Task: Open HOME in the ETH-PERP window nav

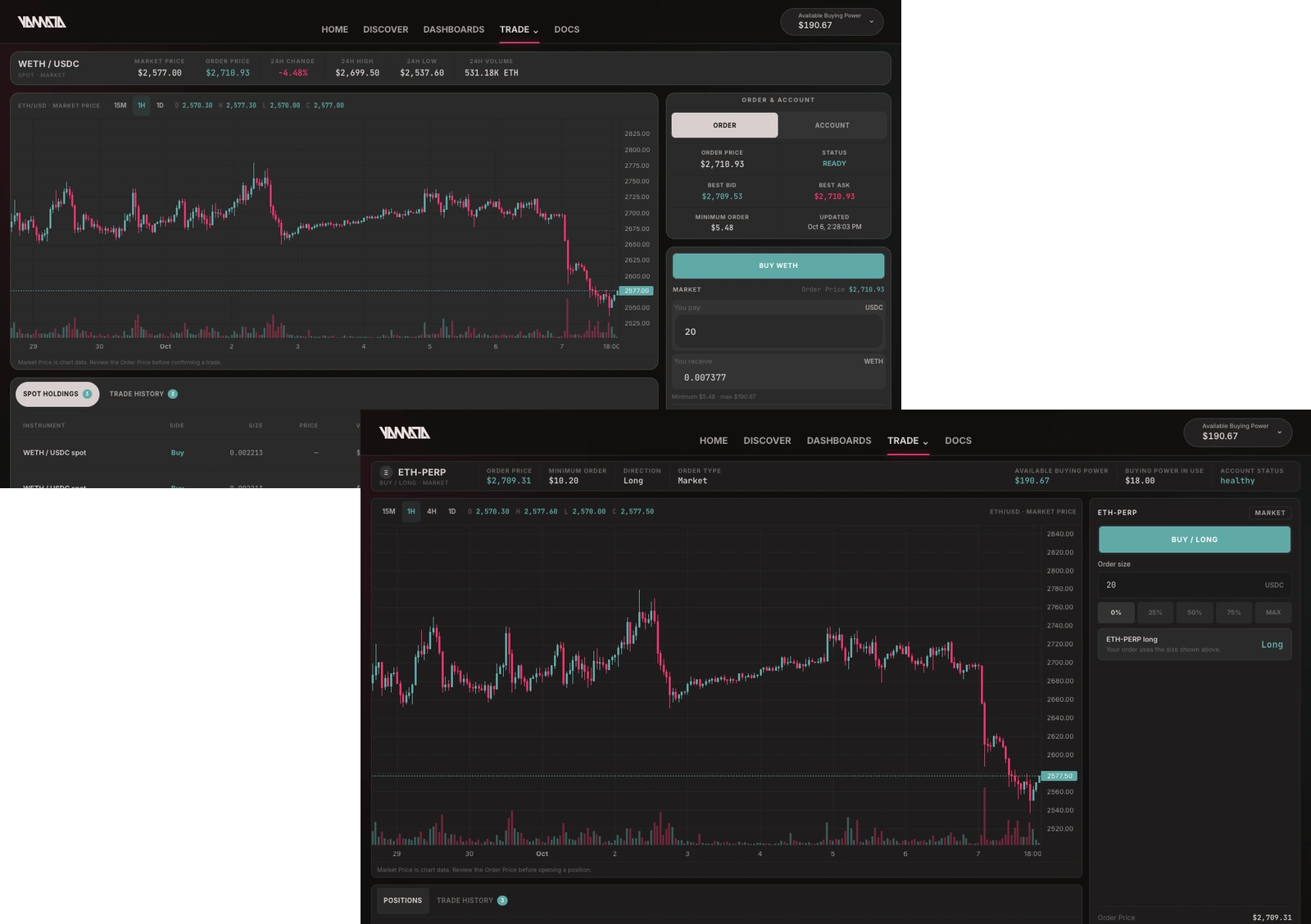Action: click(x=714, y=441)
